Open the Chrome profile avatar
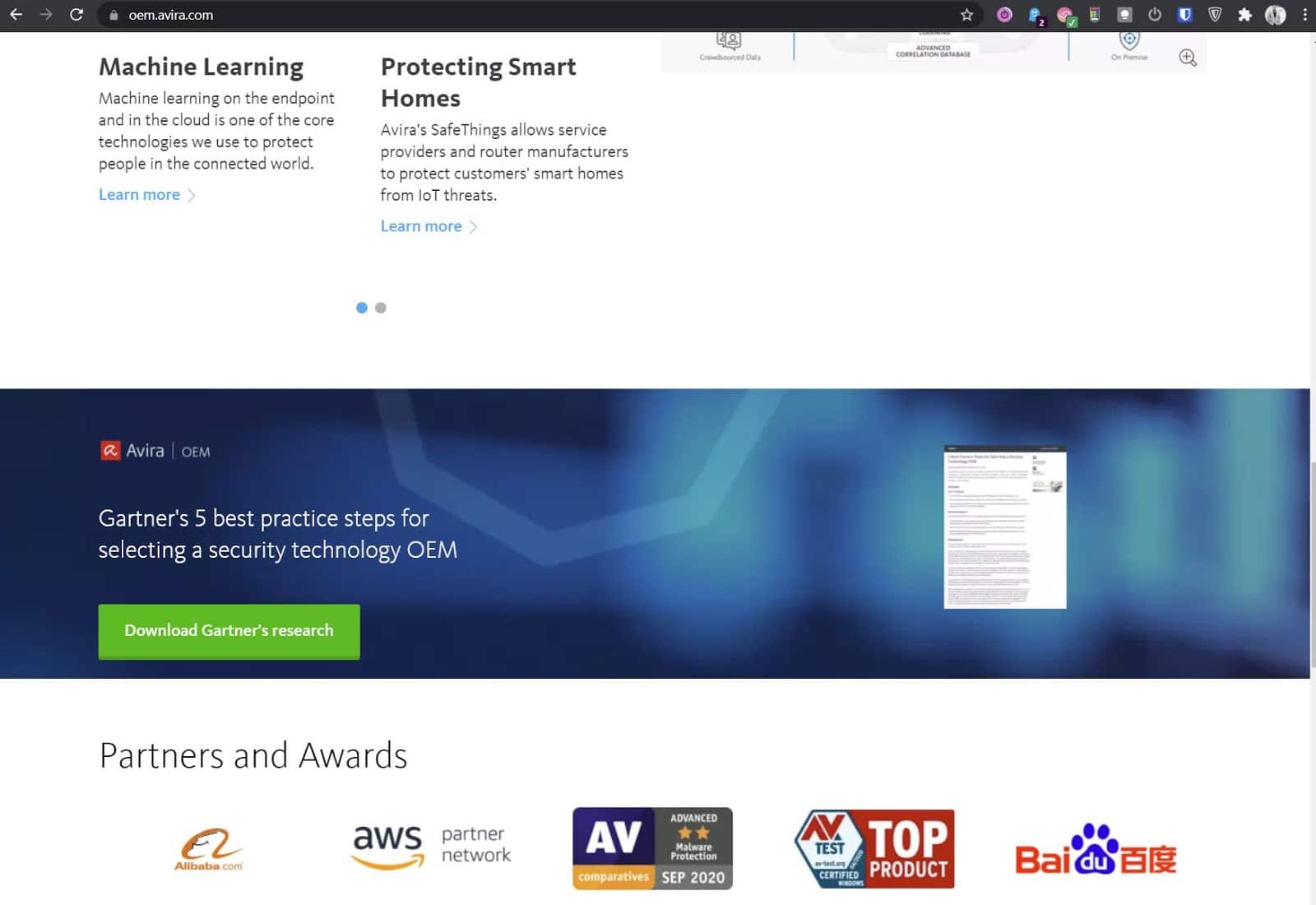The height and width of the screenshot is (905, 1316). [x=1276, y=15]
